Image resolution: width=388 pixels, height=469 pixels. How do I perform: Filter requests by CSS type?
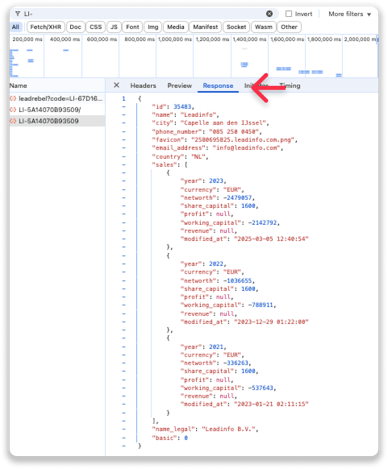96,27
